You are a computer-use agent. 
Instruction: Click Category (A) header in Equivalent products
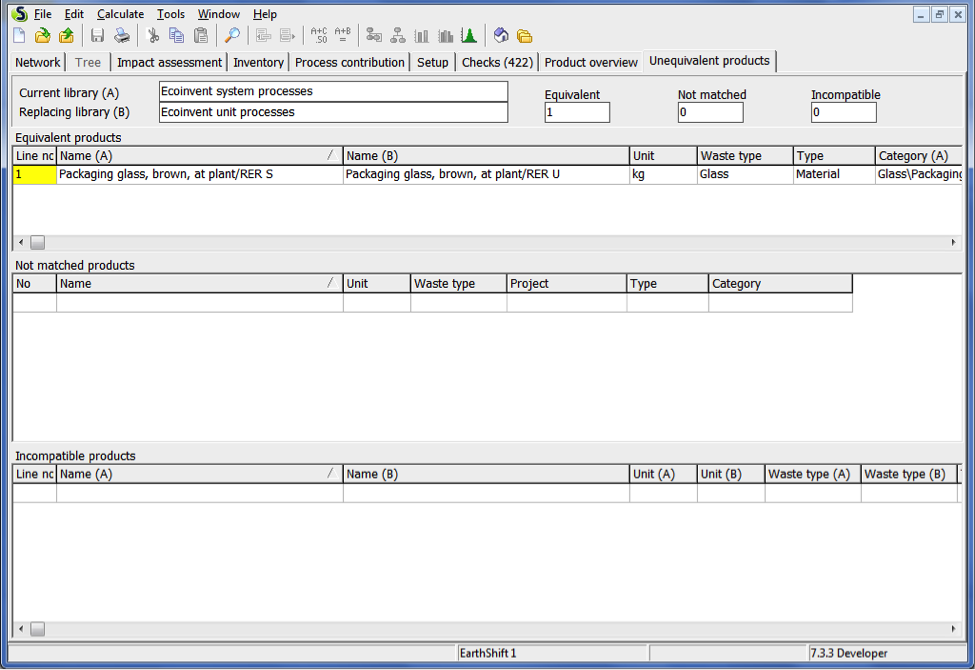pos(918,156)
